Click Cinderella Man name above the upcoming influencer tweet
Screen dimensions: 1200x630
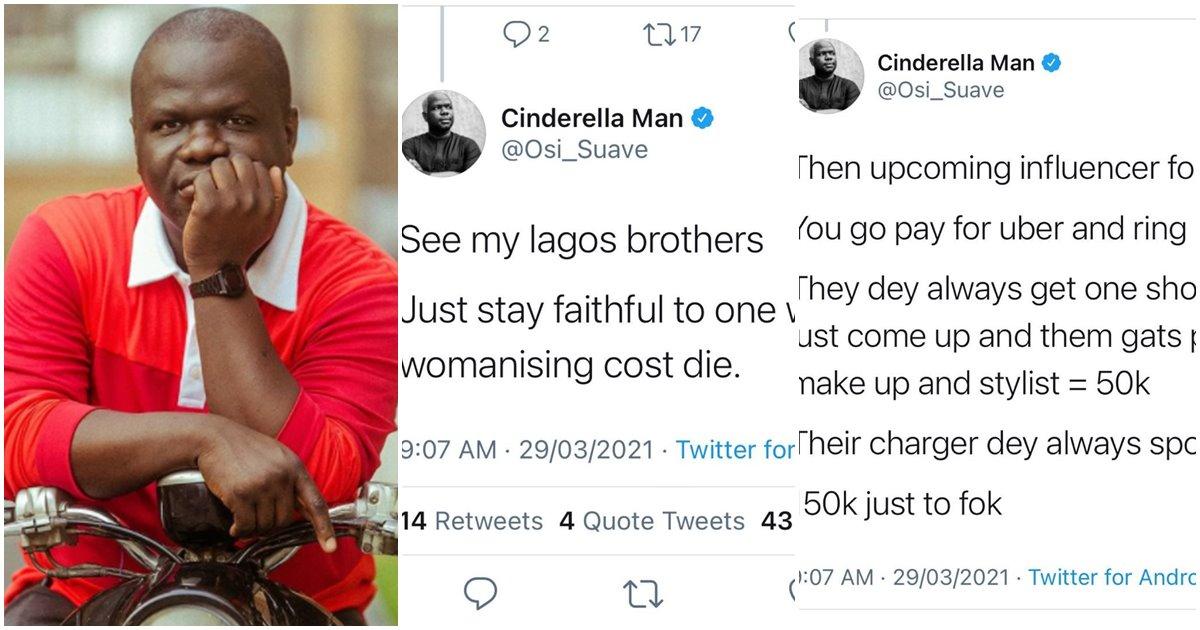956,63
